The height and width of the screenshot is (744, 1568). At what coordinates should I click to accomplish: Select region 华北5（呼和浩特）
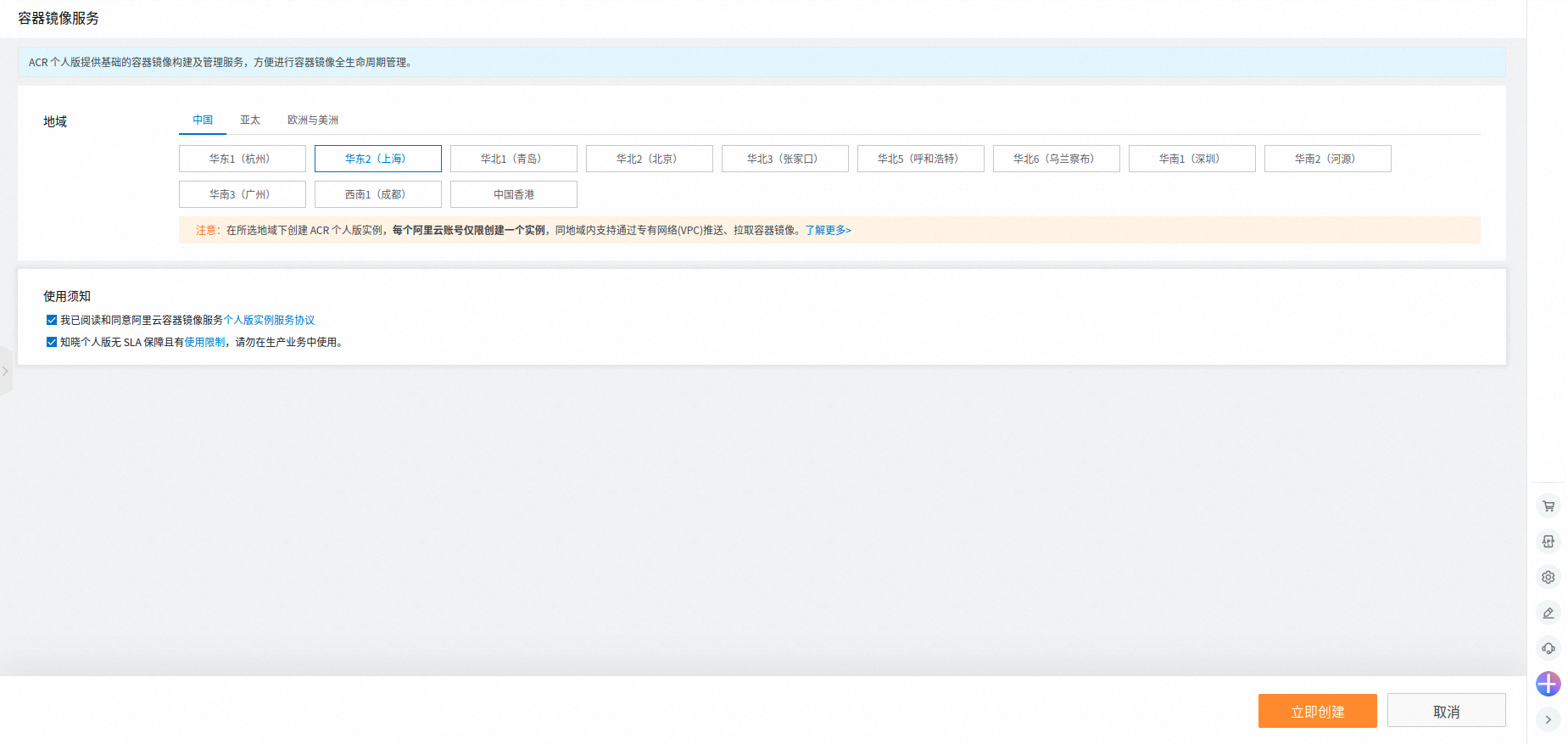(x=921, y=159)
